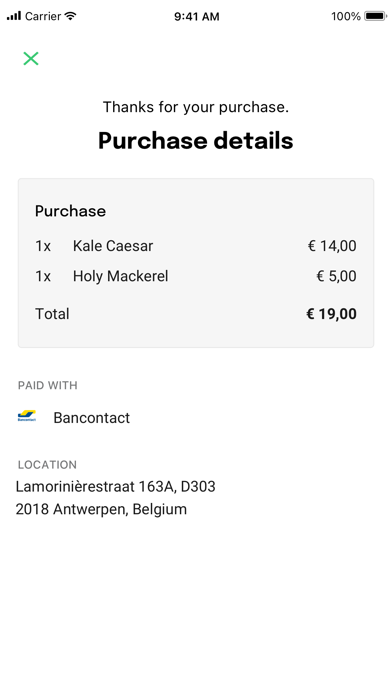Tap the 2018 Antwerpen, Belgium line
Image resolution: width=392 pixels, height=696 pixels.
[x=101, y=509]
